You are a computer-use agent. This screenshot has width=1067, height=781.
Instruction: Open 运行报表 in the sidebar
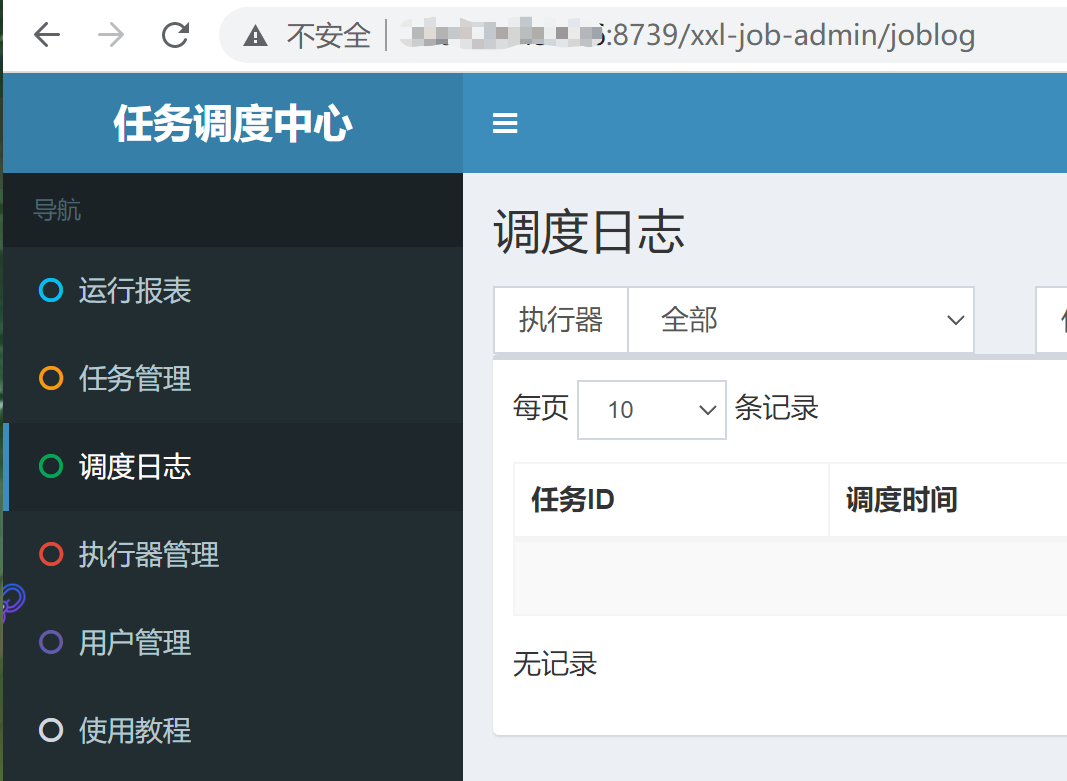click(x=135, y=291)
